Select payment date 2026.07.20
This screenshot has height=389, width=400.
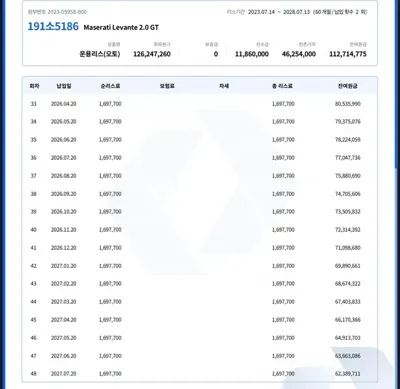[64, 158]
